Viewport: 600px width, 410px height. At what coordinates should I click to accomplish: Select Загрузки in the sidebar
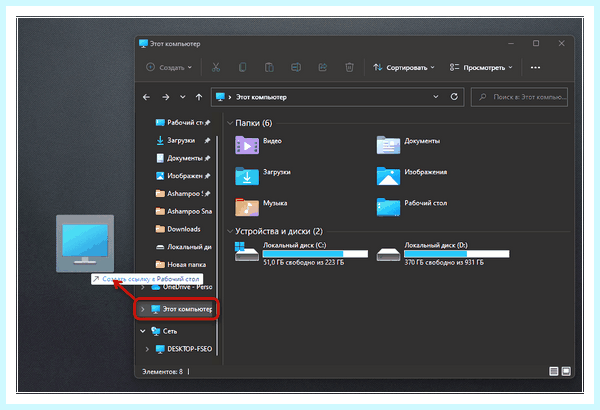coord(183,140)
